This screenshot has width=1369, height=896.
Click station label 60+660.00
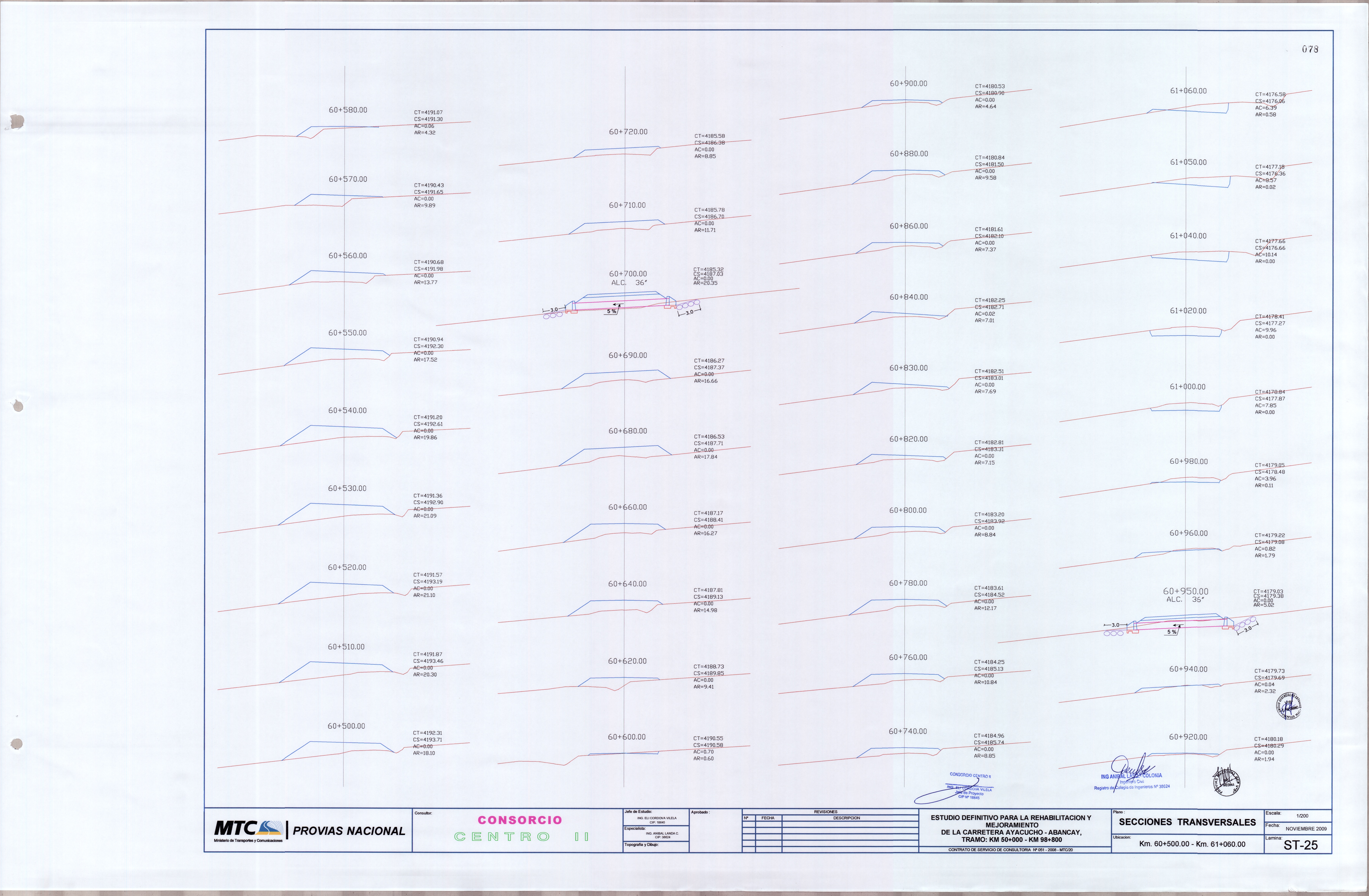pyautogui.click(x=628, y=507)
